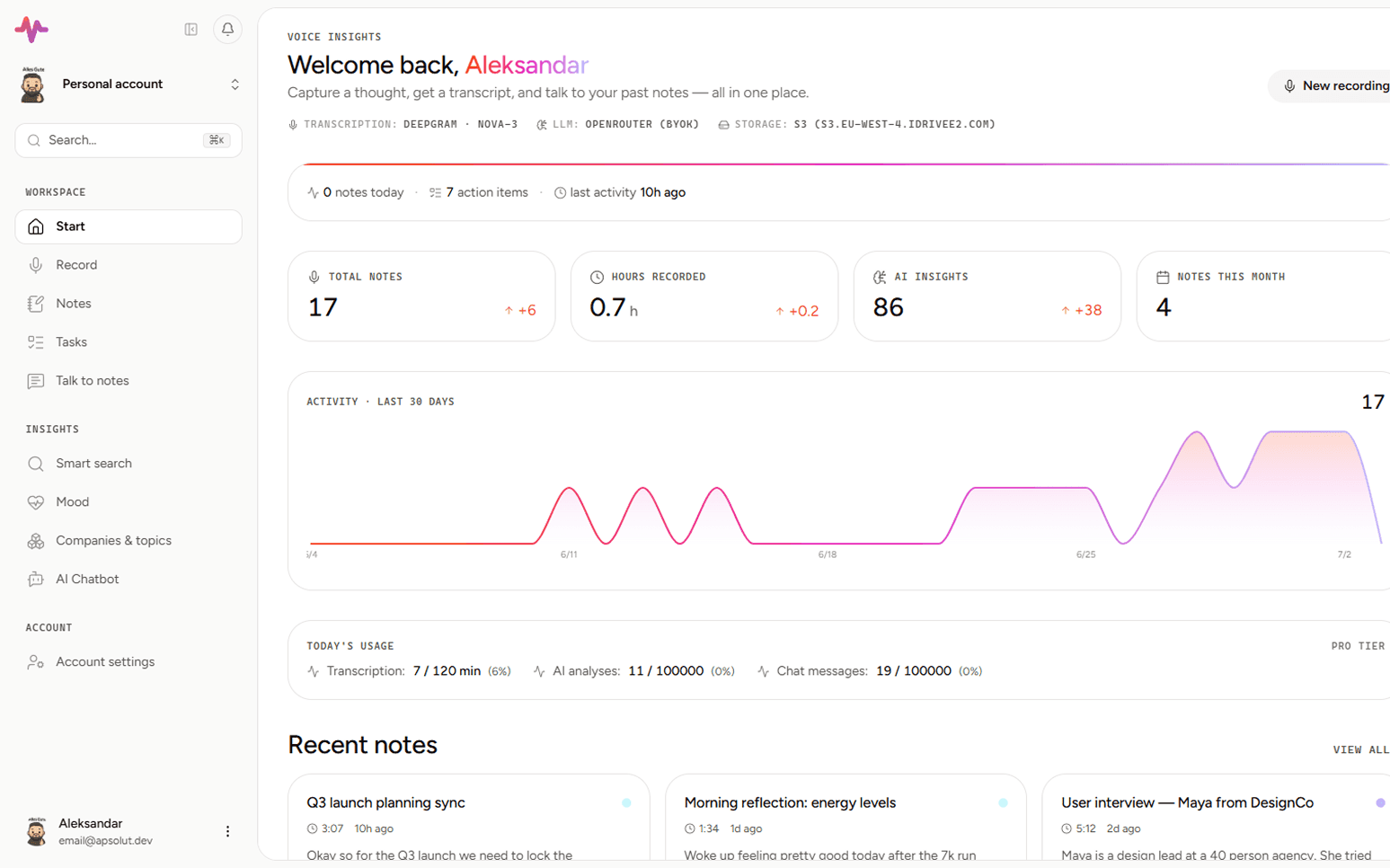The height and width of the screenshot is (868, 1390).
Task: Expand the Personal account switcher chevron
Action: (x=235, y=84)
